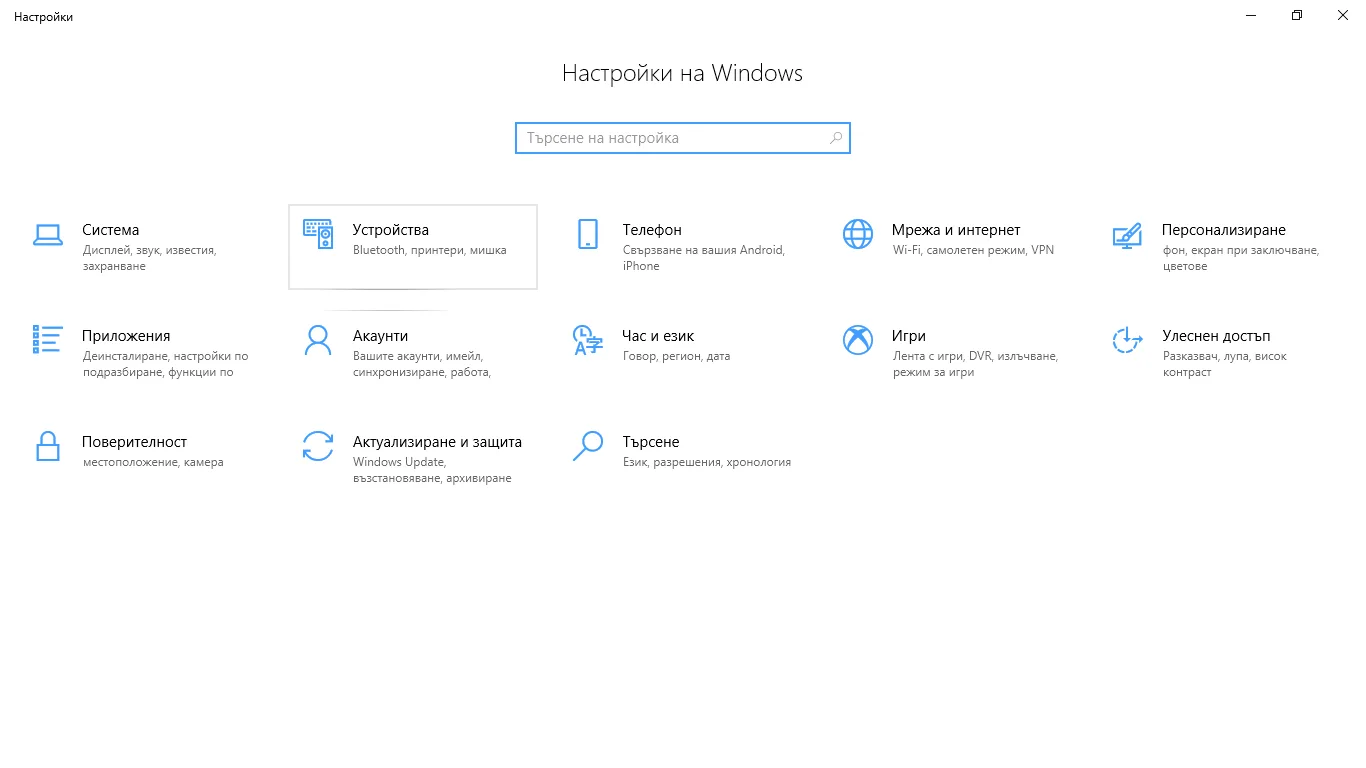The height and width of the screenshot is (768, 1366).
Task: Open the Поверителност title
Action: [x=135, y=442]
